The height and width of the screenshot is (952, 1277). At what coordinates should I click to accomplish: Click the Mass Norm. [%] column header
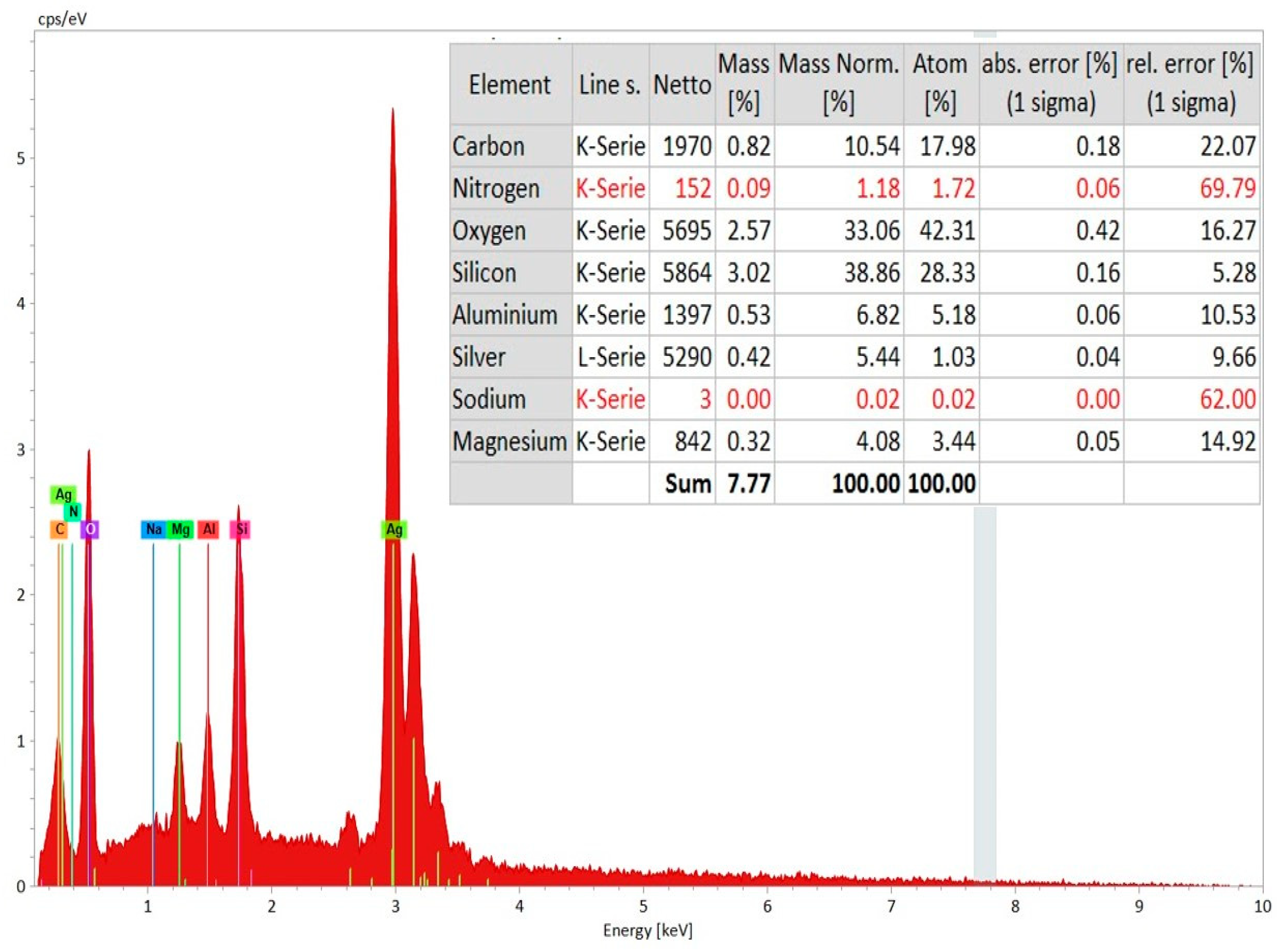click(x=839, y=83)
